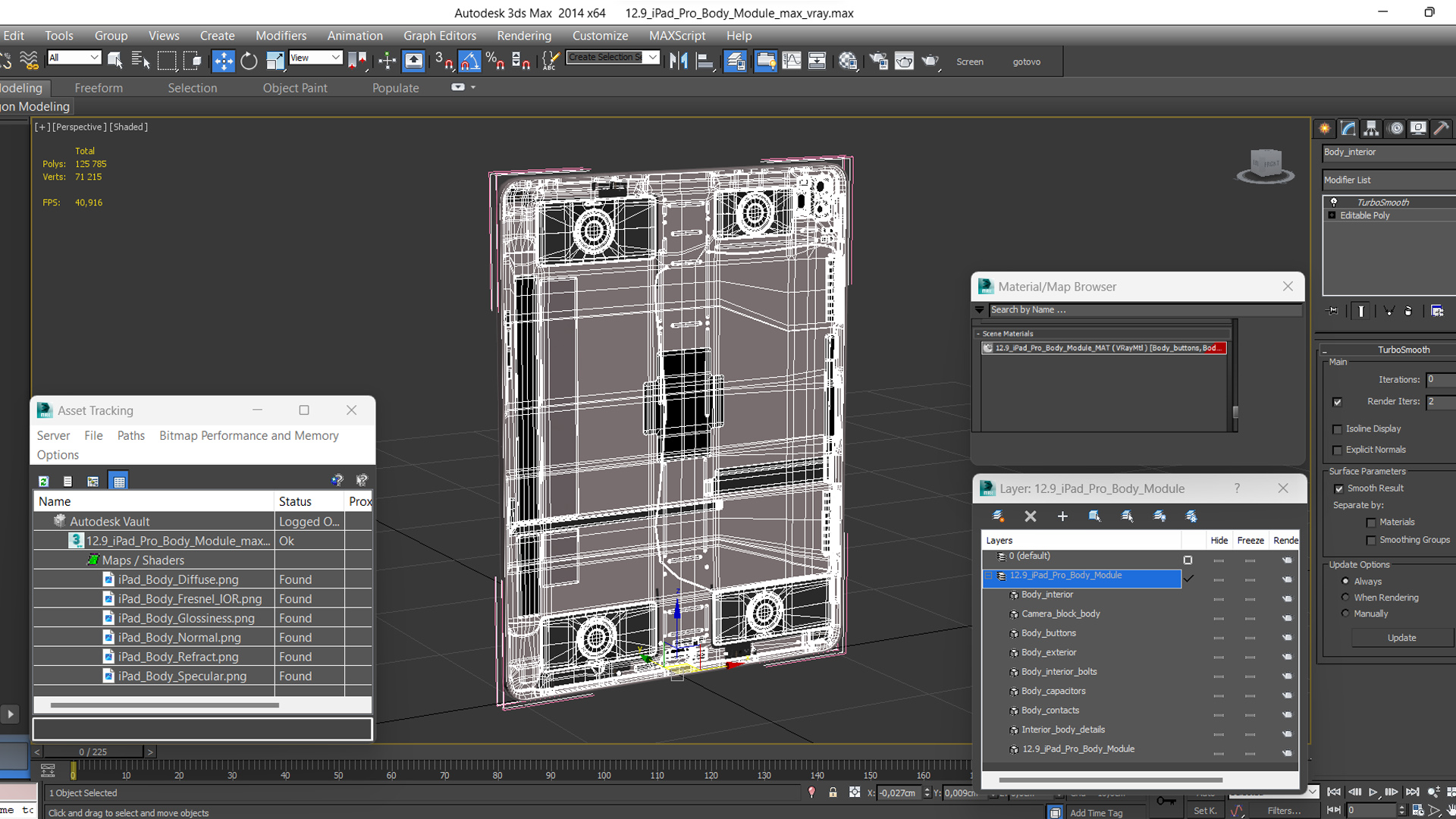1456x819 pixels.
Task: Toggle Percent Snap tool
Action: tap(495, 61)
